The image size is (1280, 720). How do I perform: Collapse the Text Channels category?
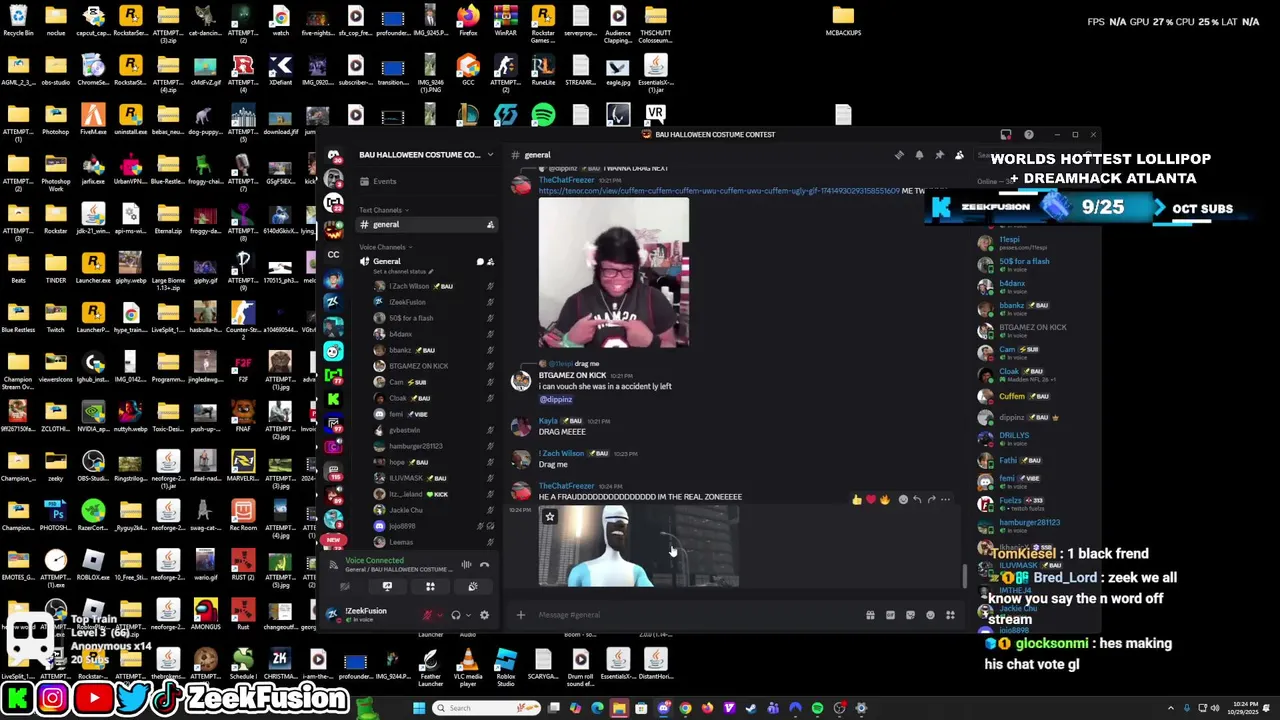click(x=383, y=210)
